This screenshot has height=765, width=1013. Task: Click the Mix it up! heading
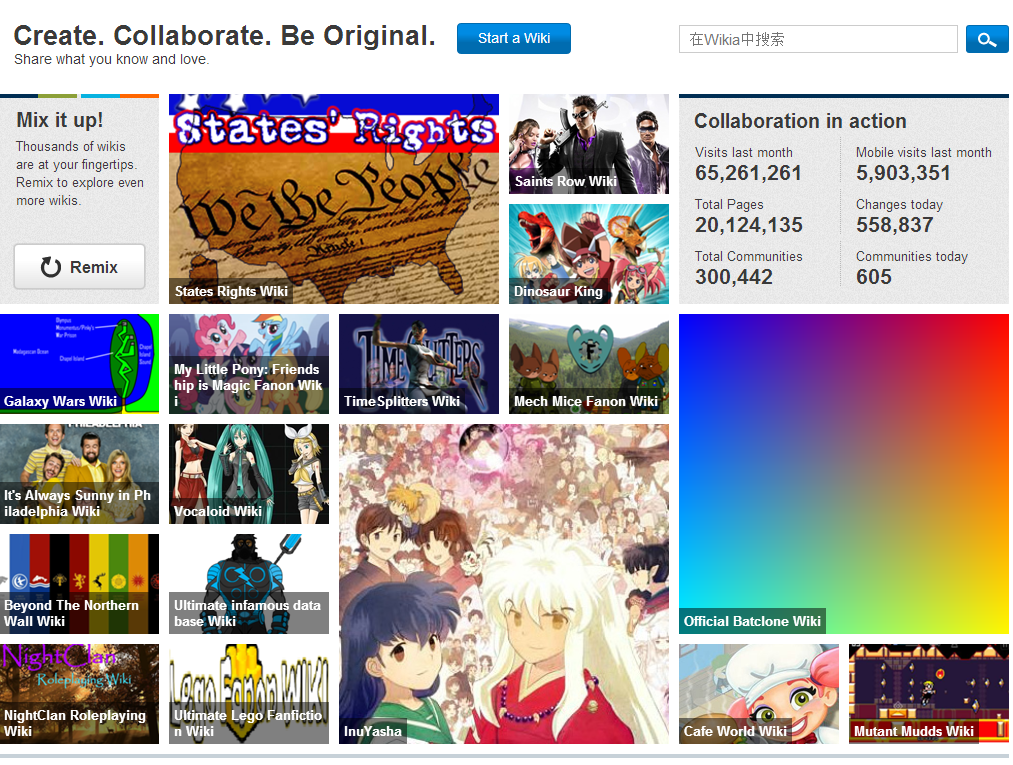(x=59, y=120)
